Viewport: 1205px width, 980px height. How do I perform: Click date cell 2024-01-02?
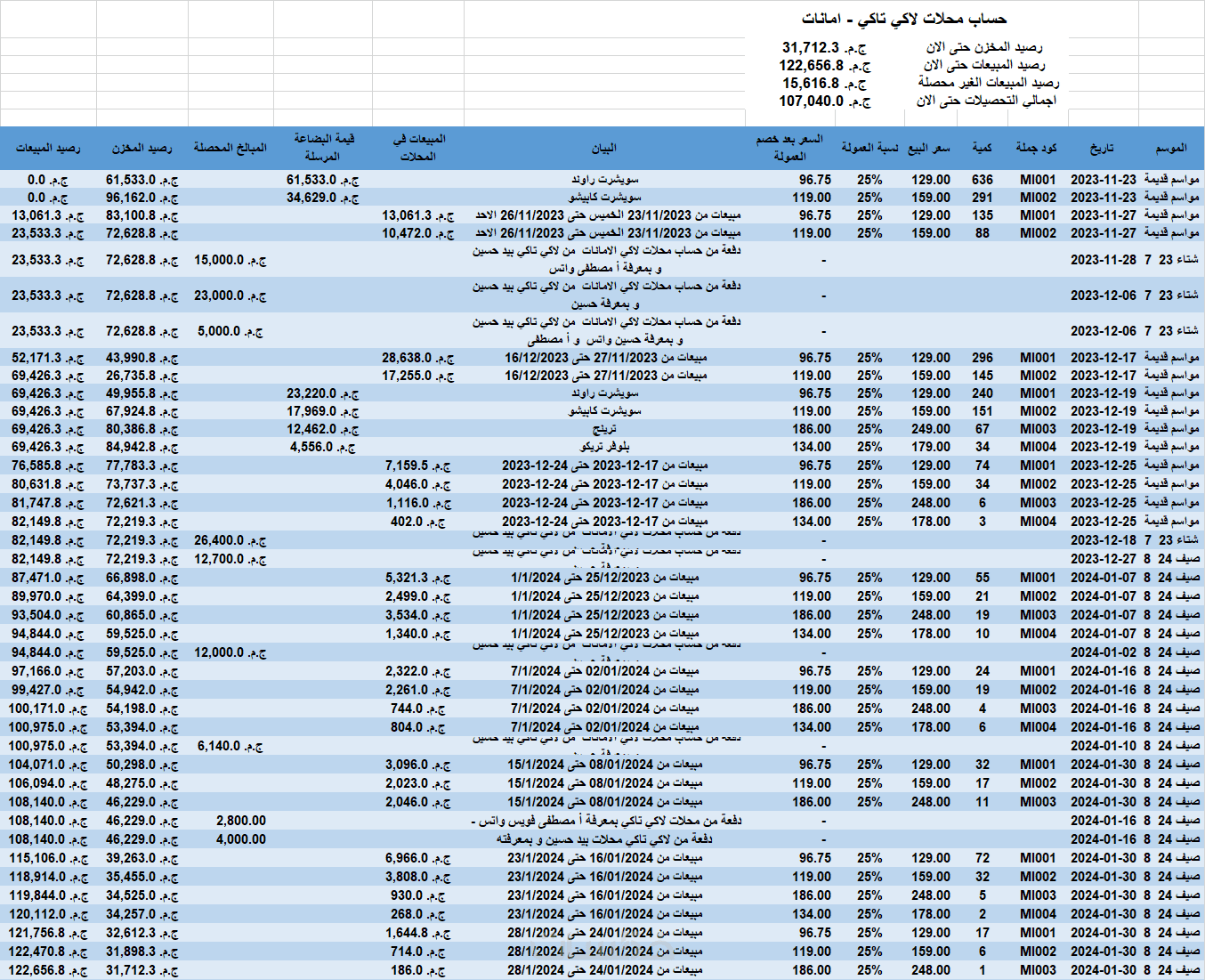tap(1104, 652)
